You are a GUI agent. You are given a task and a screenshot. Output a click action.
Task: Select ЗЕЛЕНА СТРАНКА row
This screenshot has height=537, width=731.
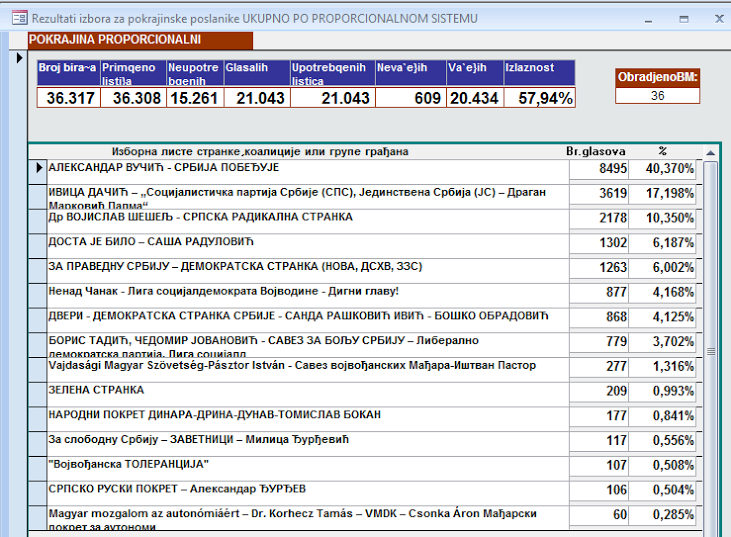[308, 394]
